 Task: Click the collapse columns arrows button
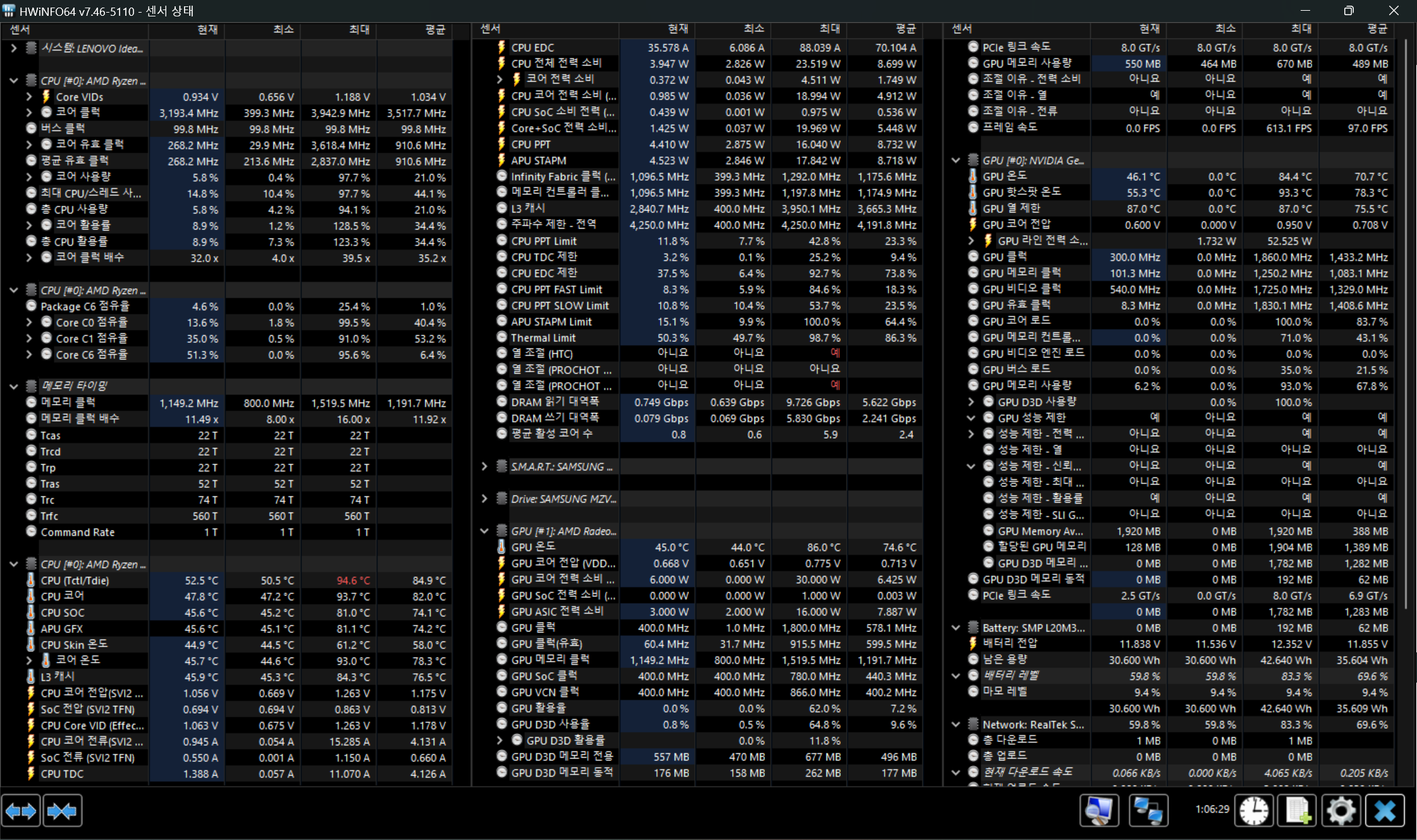pos(62,811)
